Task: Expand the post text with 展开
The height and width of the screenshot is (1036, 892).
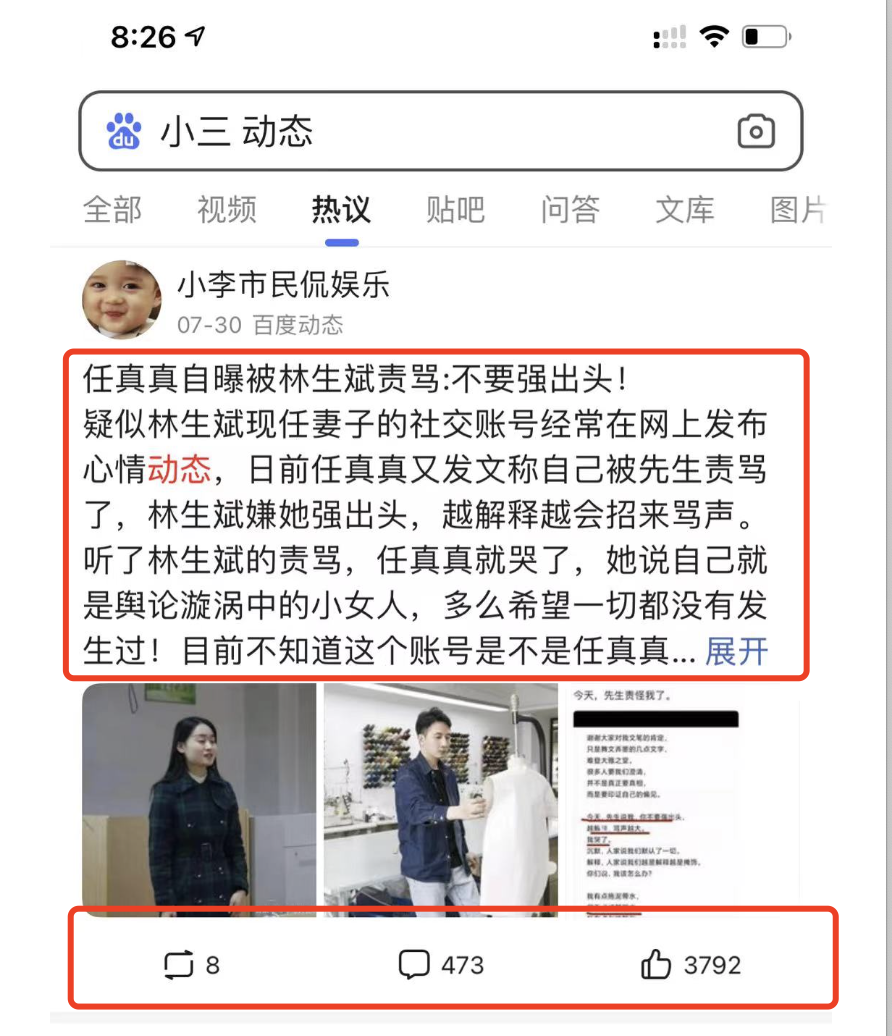Action: (736, 651)
